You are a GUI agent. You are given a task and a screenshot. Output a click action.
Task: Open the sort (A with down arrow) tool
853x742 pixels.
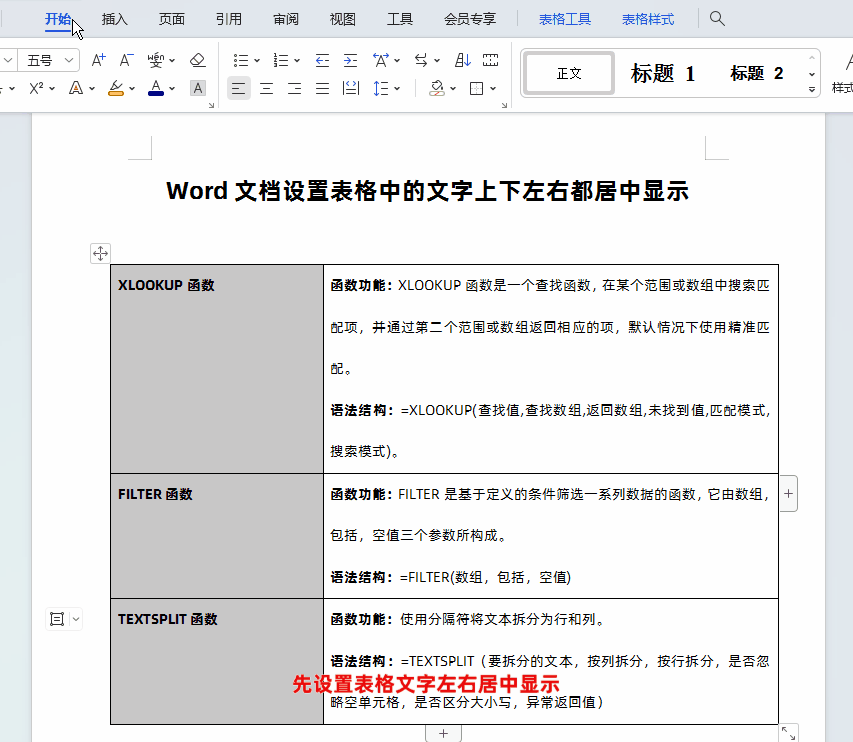pos(462,60)
